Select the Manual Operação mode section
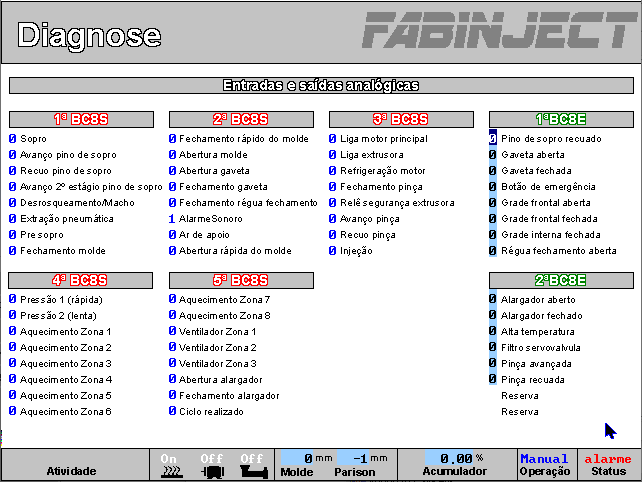Viewport: 642px width, 482px height. (544, 465)
